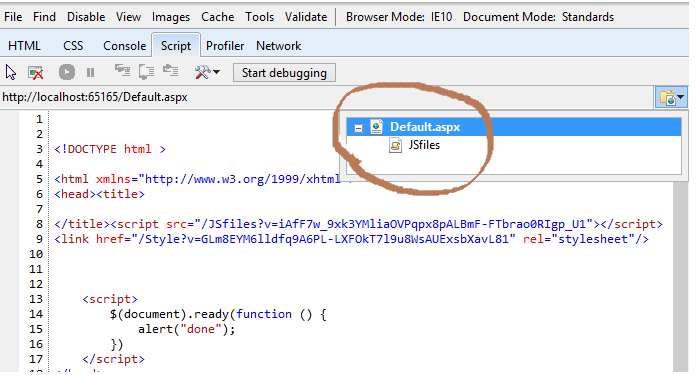Switch to the Profiler tab
This screenshot has width=696, height=375.
click(225, 46)
